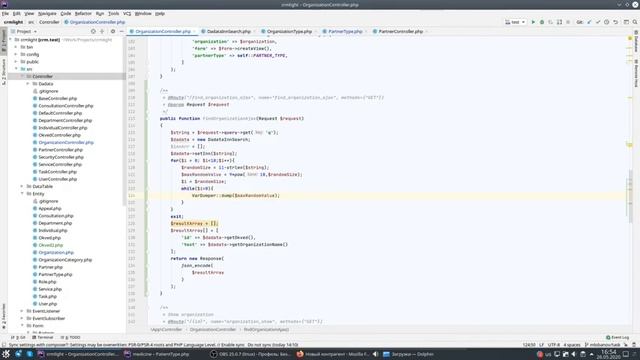Open the File menu
The width and height of the screenshot is (640, 360).
(5, 13)
